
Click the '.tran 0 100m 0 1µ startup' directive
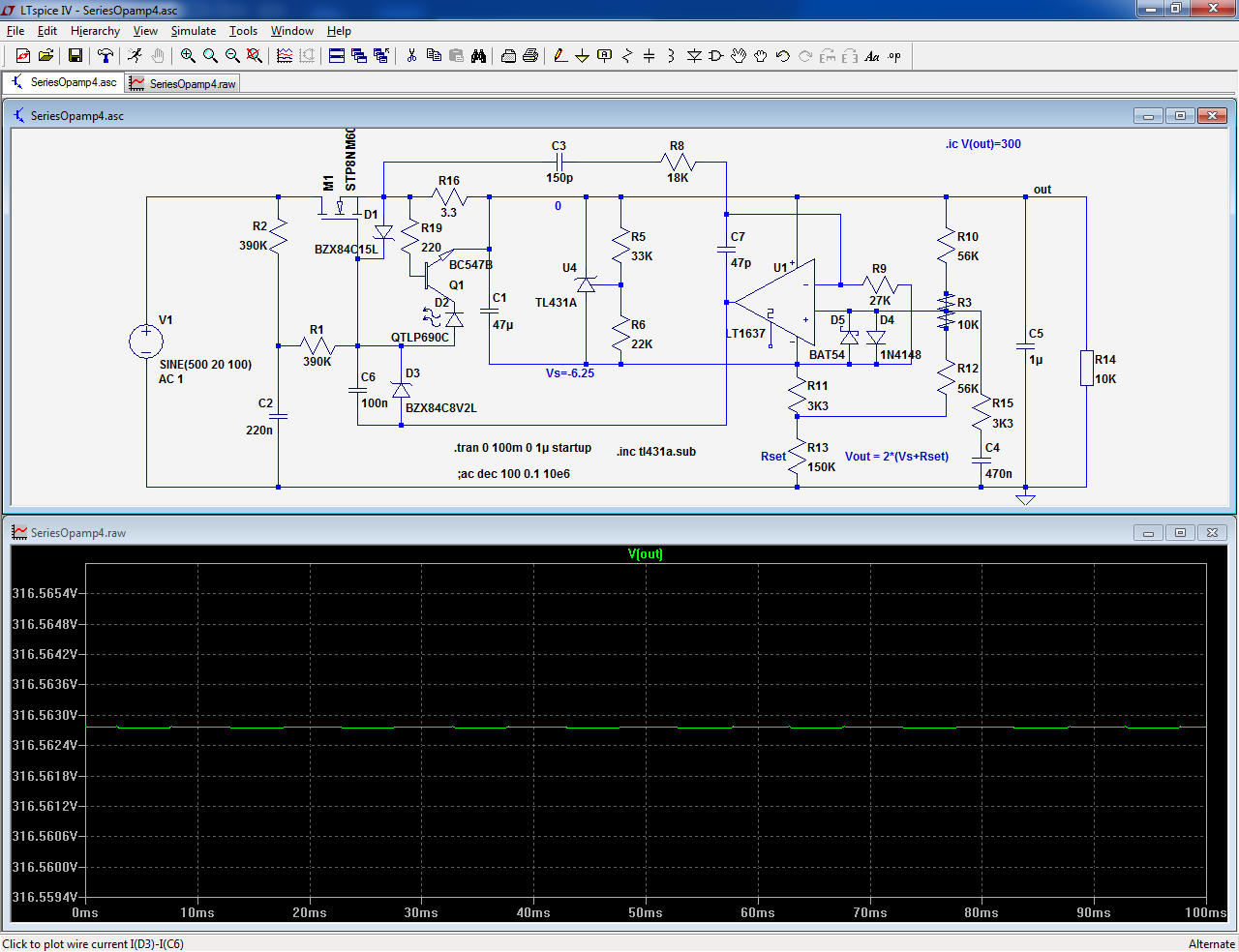tap(523, 448)
